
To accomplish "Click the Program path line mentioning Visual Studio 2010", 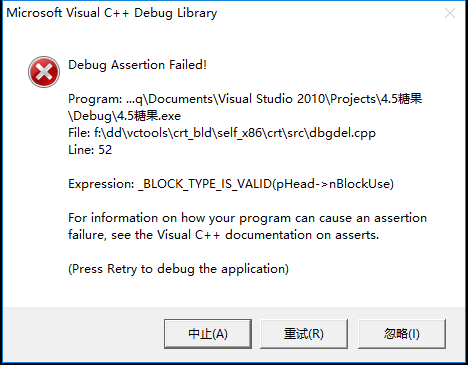I will 245,99.
